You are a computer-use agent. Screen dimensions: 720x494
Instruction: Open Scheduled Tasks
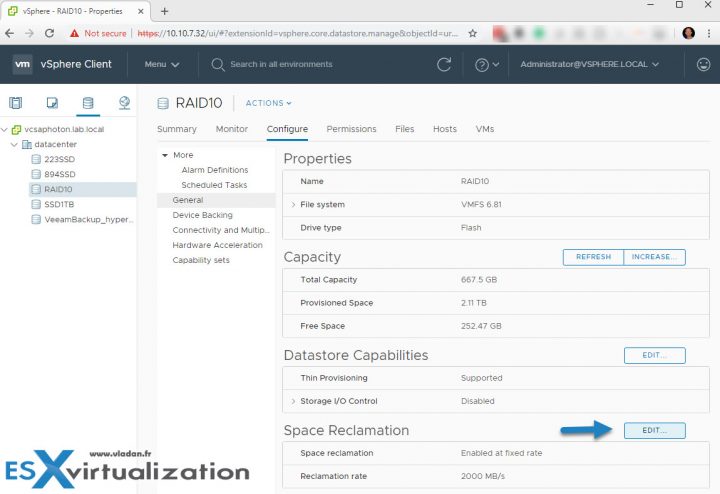point(214,185)
